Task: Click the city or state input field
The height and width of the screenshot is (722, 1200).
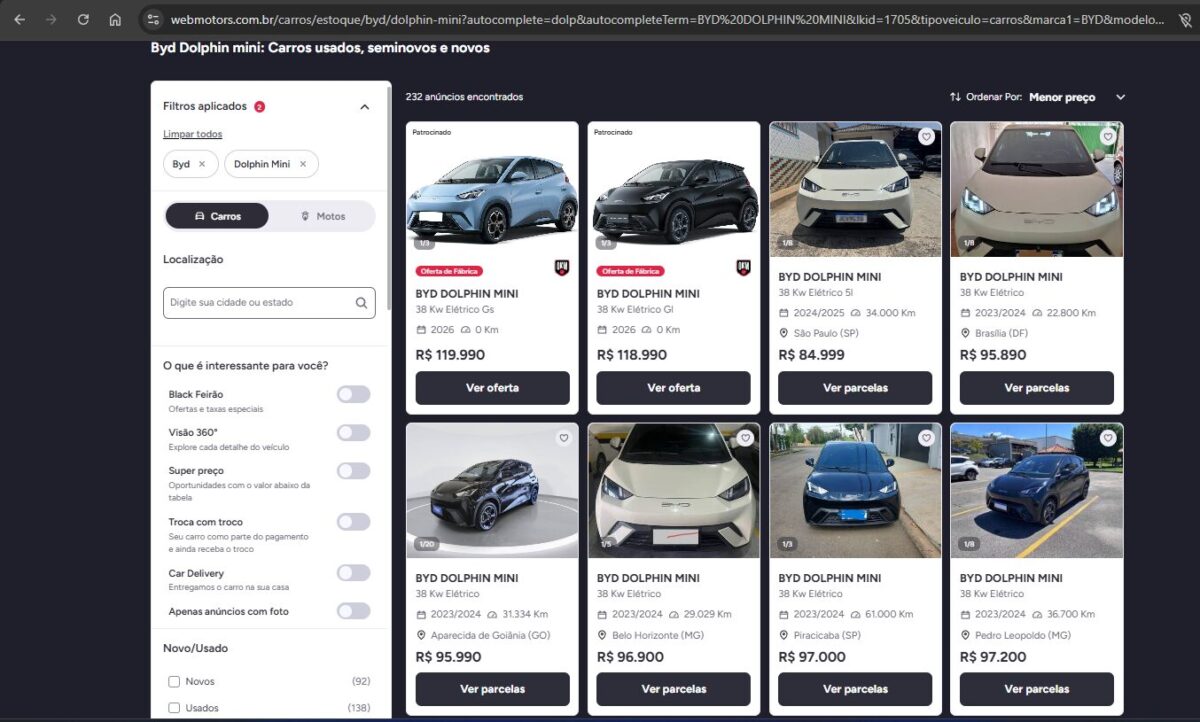Action: pyautogui.click(x=258, y=303)
